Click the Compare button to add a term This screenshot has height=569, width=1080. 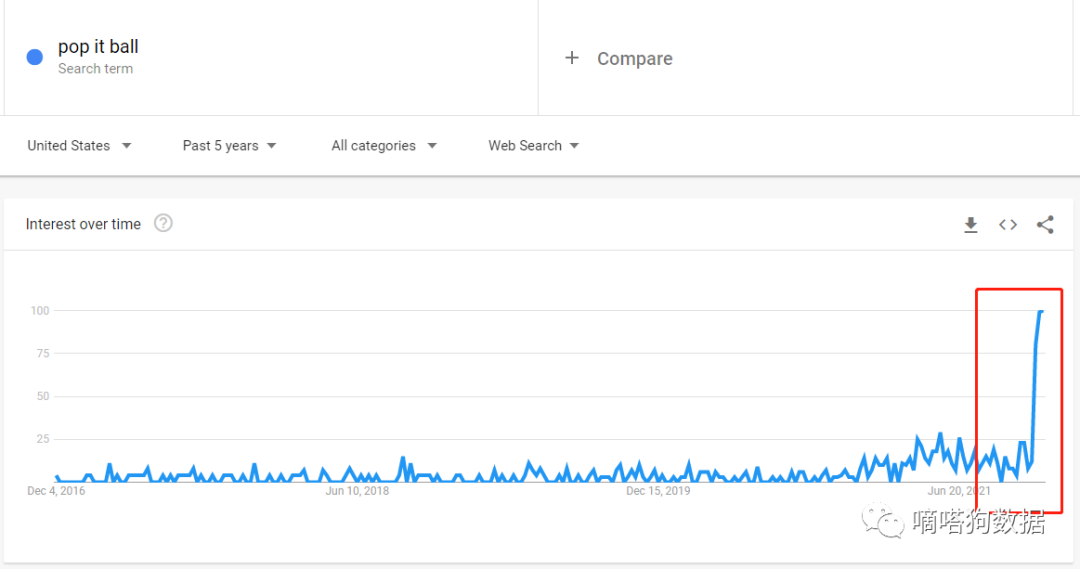click(x=634, y=59)
